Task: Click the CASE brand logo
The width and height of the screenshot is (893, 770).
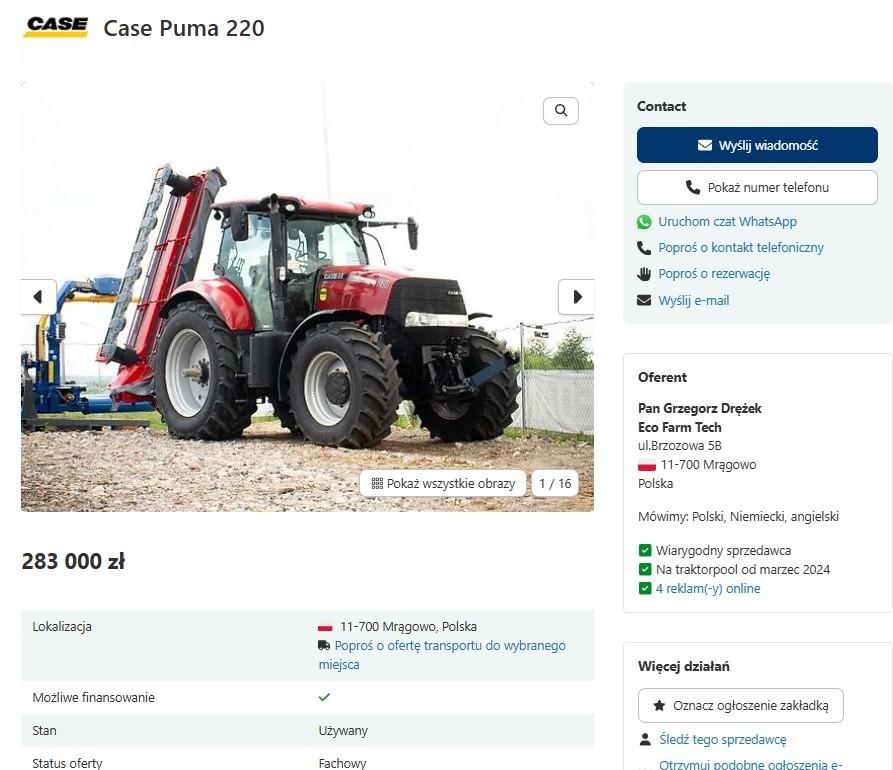Action: tap(56, 27)
